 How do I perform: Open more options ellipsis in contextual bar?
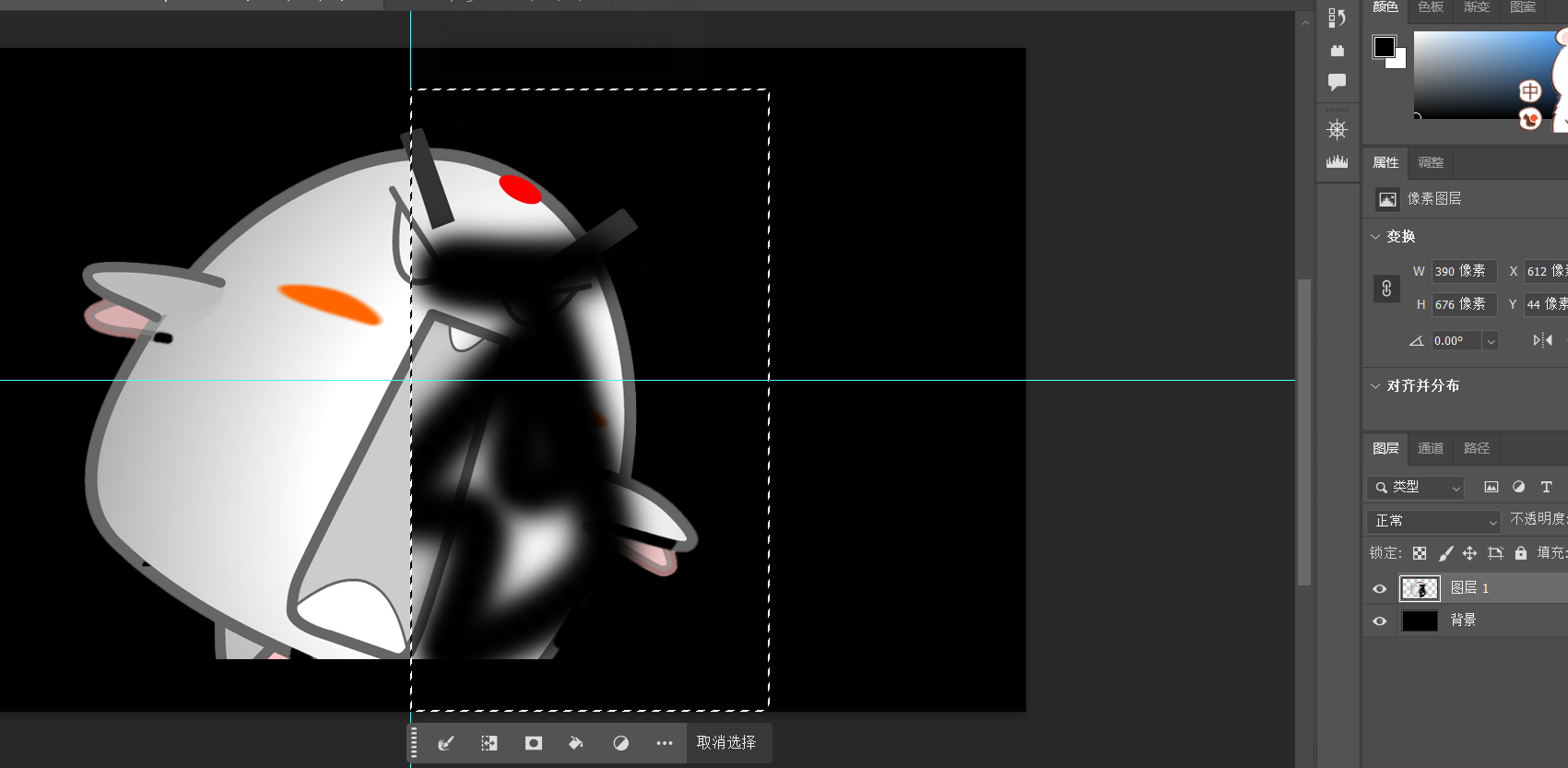[x=665, y=743]
